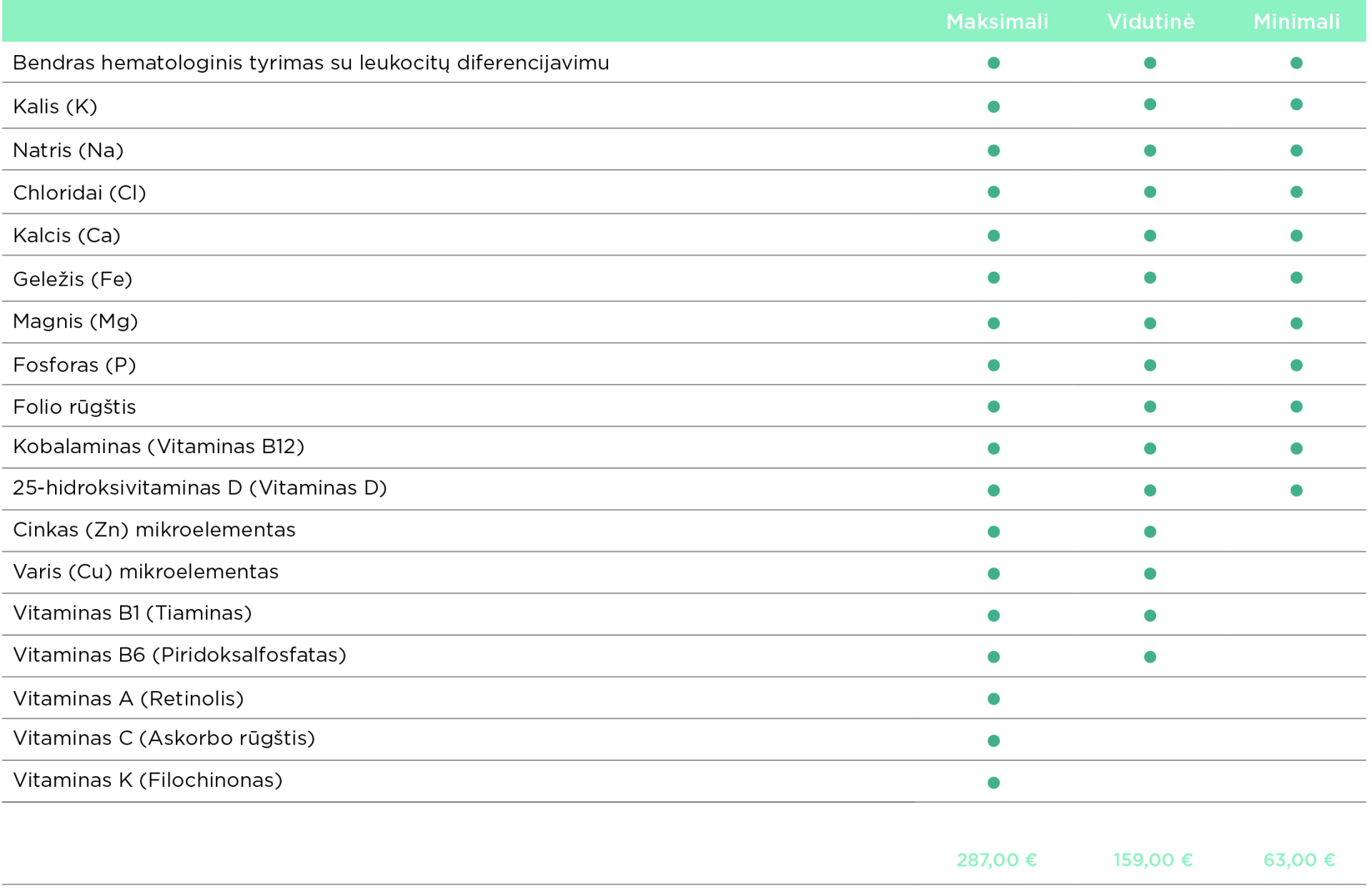The image size is (1372, 892).
Task: Select the Geležis (Fe) row label
Action: [73, 279]
